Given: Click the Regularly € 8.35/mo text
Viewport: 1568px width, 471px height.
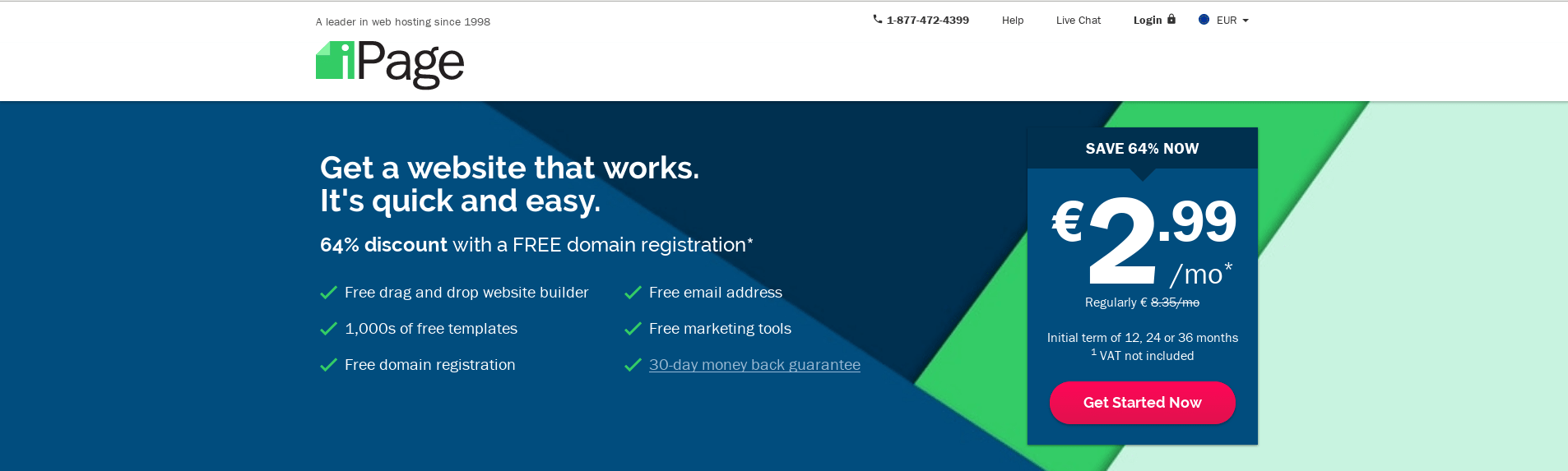Looking at the screenshot, I should 1142,302.
